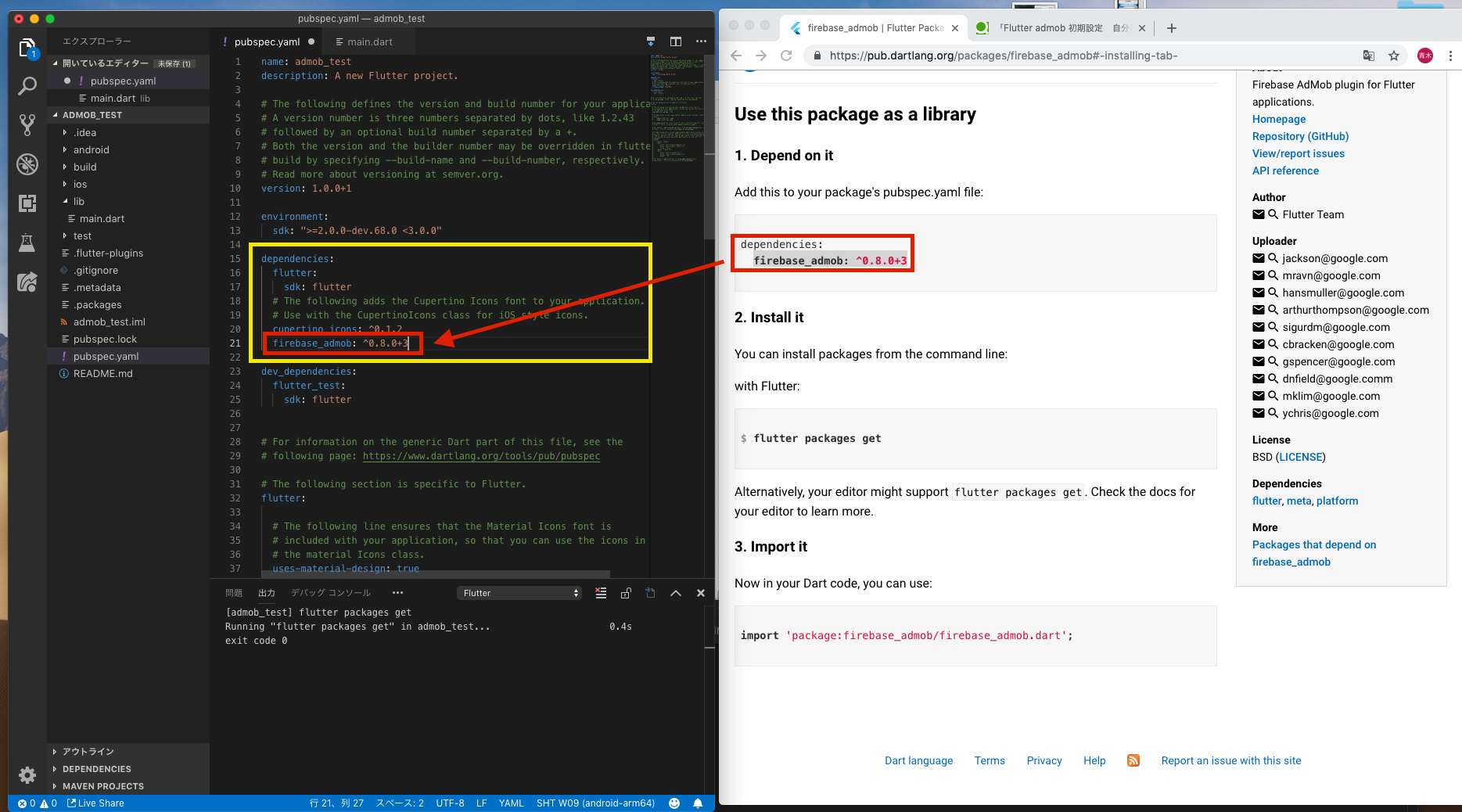
Task: Open the Homepage link
Action: (1278, 119)
